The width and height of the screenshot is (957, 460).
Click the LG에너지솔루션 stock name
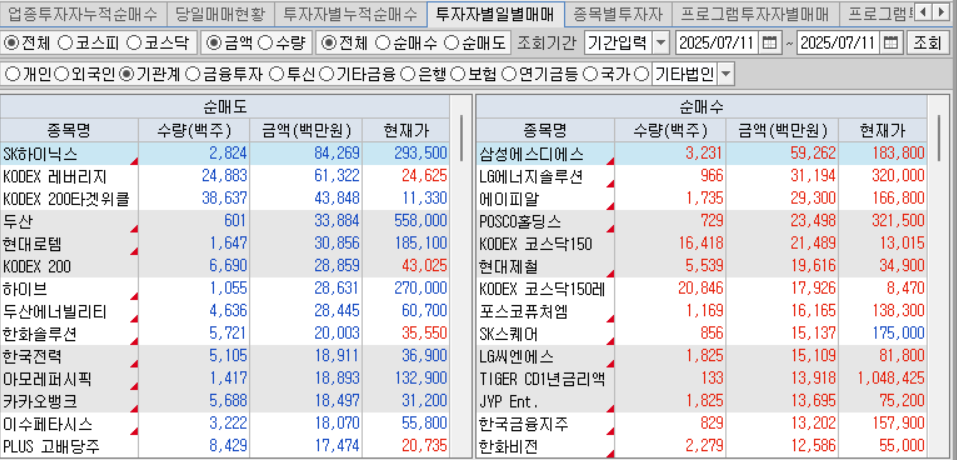(x=530, y=176)
